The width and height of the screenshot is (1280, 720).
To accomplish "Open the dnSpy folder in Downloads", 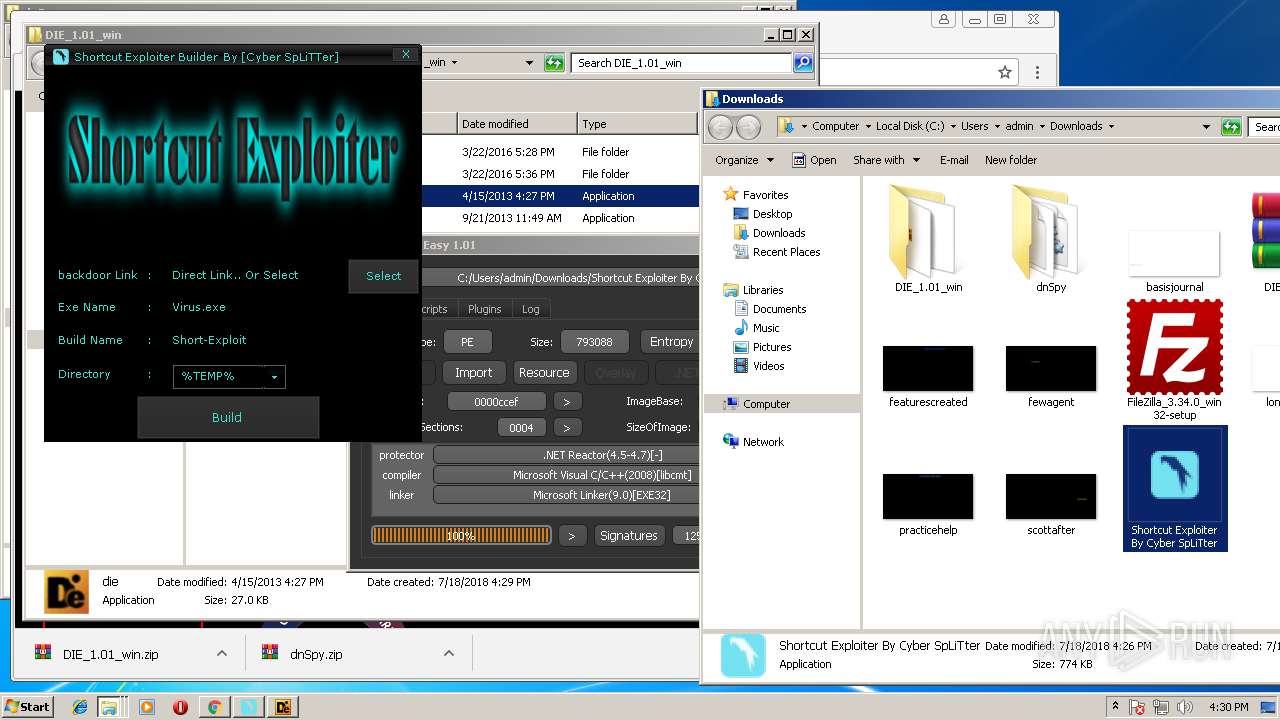I will pyautogui.click(x=1051, y=238).
